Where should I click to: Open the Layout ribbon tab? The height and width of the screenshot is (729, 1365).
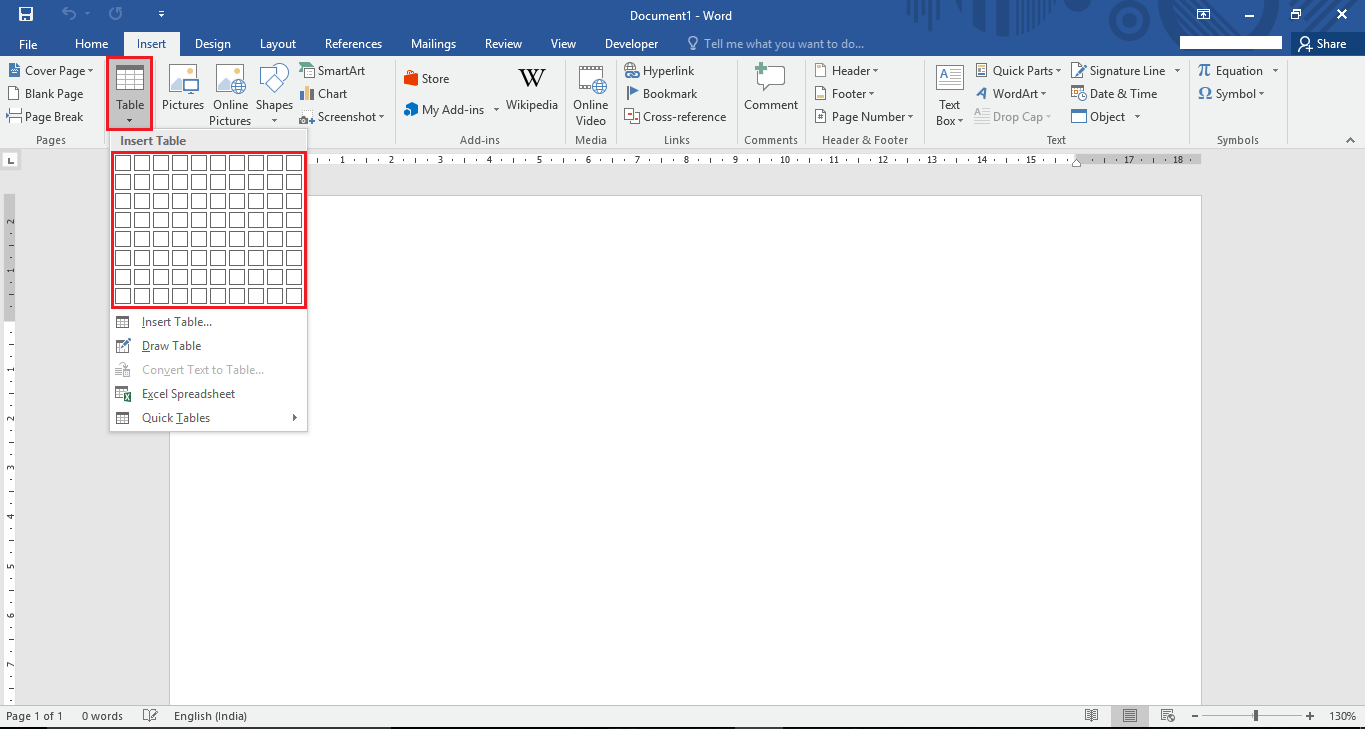point(278,44)
